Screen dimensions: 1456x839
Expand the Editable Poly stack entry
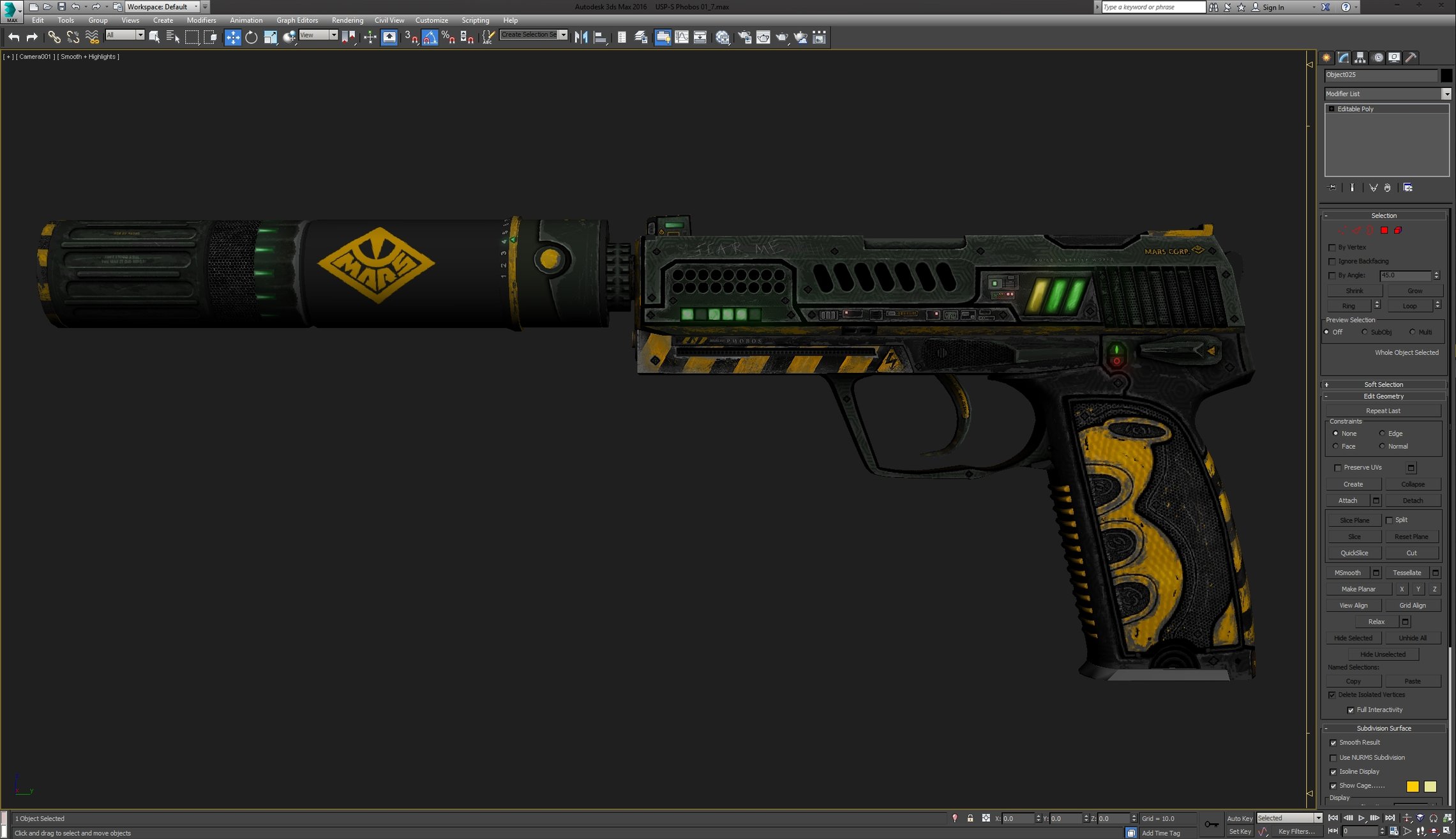(1332, 109)
